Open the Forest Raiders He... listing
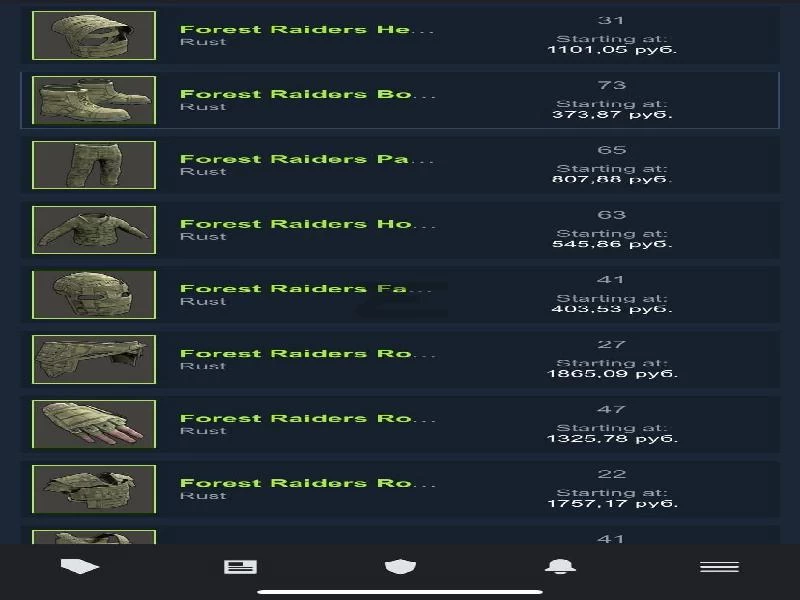The height and width of the screenshot is (600, 800). click(x=400, y=35)
